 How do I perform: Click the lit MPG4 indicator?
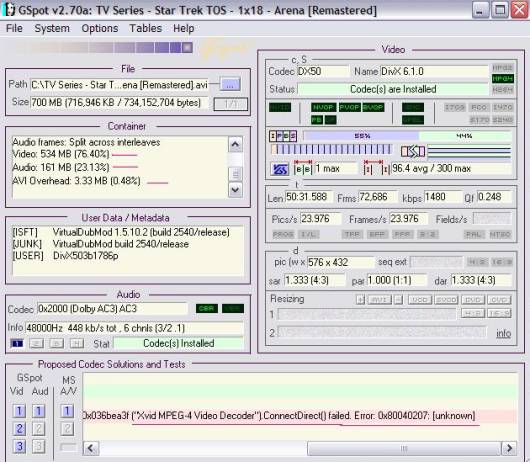(x=503, y=79)
